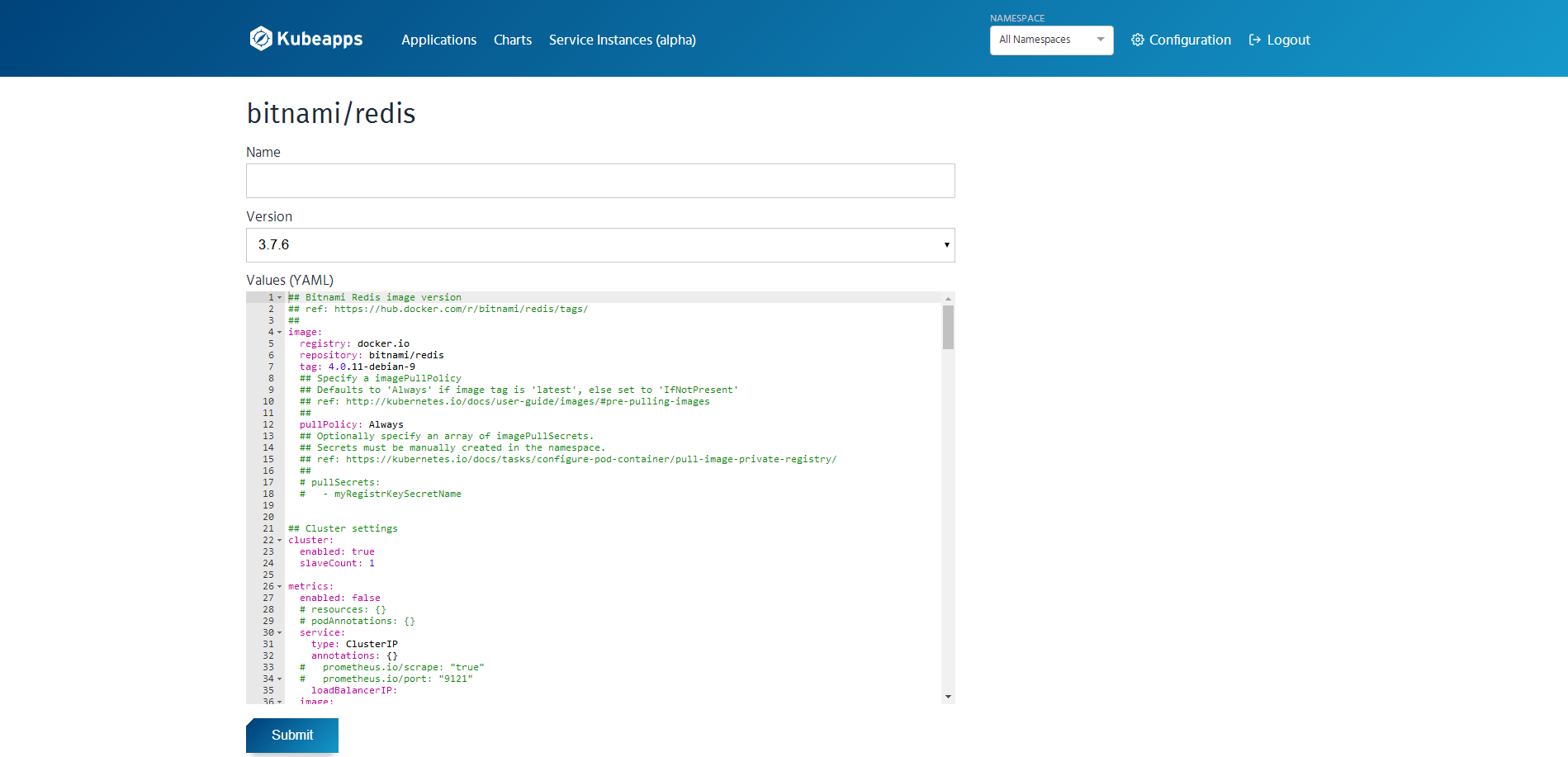
Task: Click 'true' on the cluster enabled line
Action: point(363,551)
